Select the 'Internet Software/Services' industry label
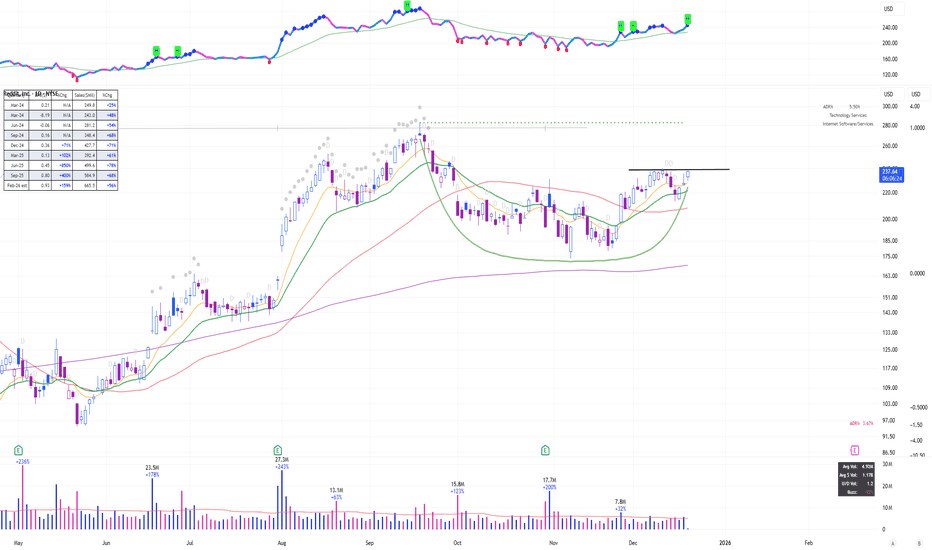The image size is (932, 550). (x=848, y=124)
